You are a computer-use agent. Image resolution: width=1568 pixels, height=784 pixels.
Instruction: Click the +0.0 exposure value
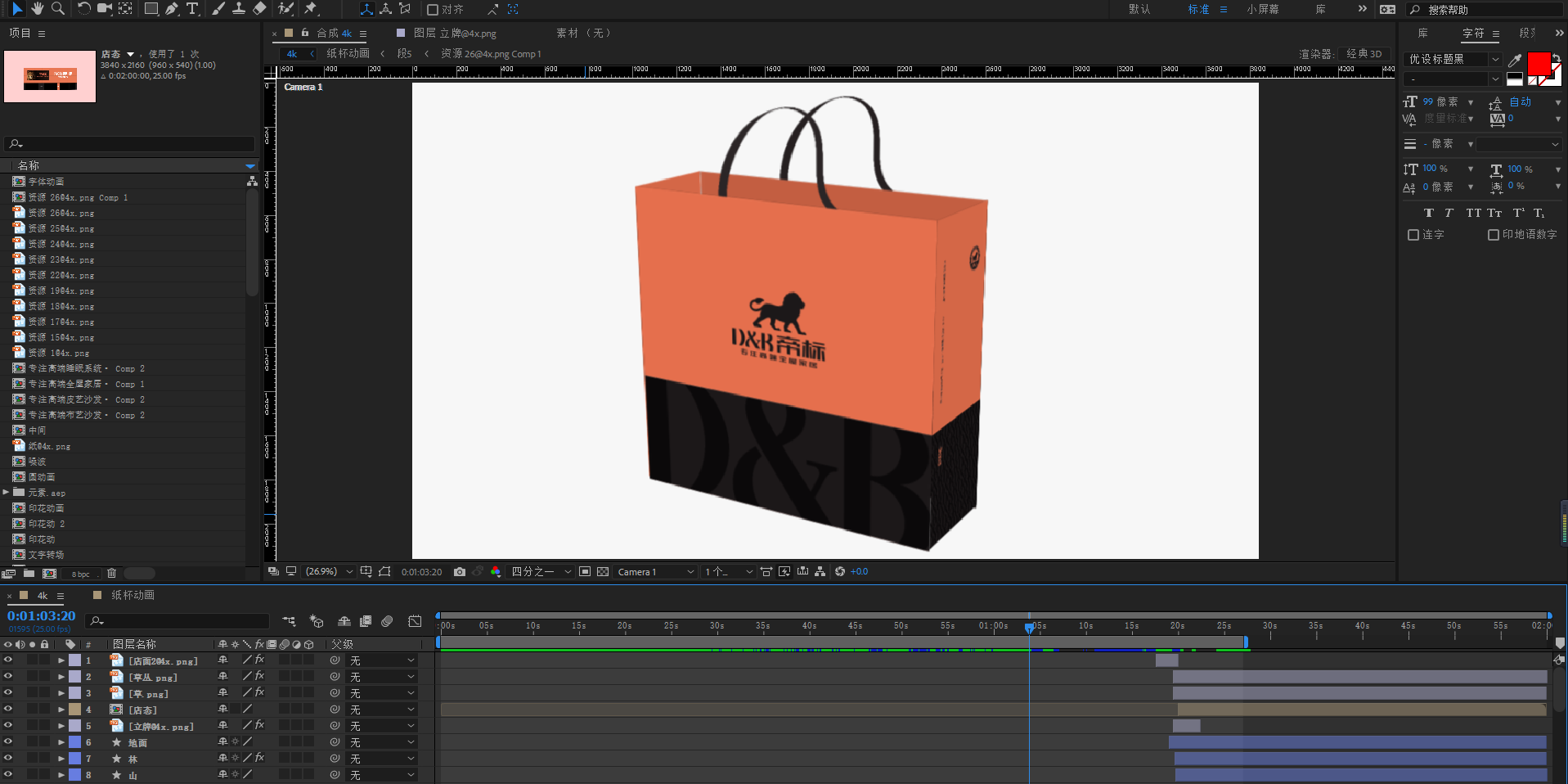point(859,572)
